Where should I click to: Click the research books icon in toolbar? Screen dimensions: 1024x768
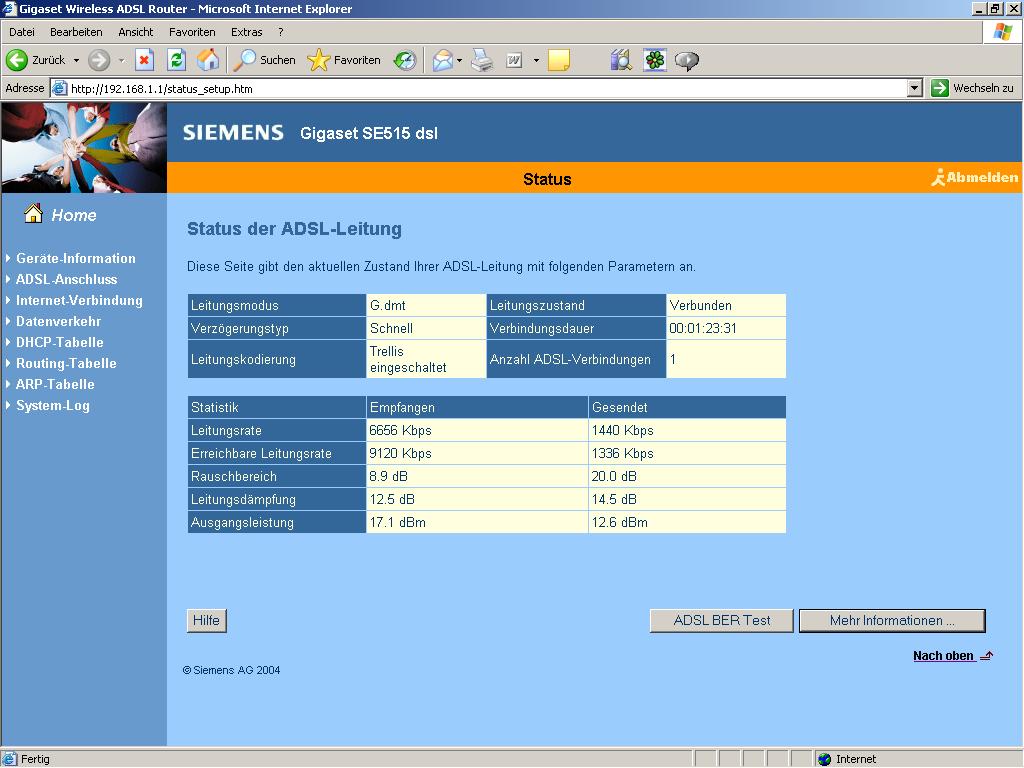click(x=621, y=60)
